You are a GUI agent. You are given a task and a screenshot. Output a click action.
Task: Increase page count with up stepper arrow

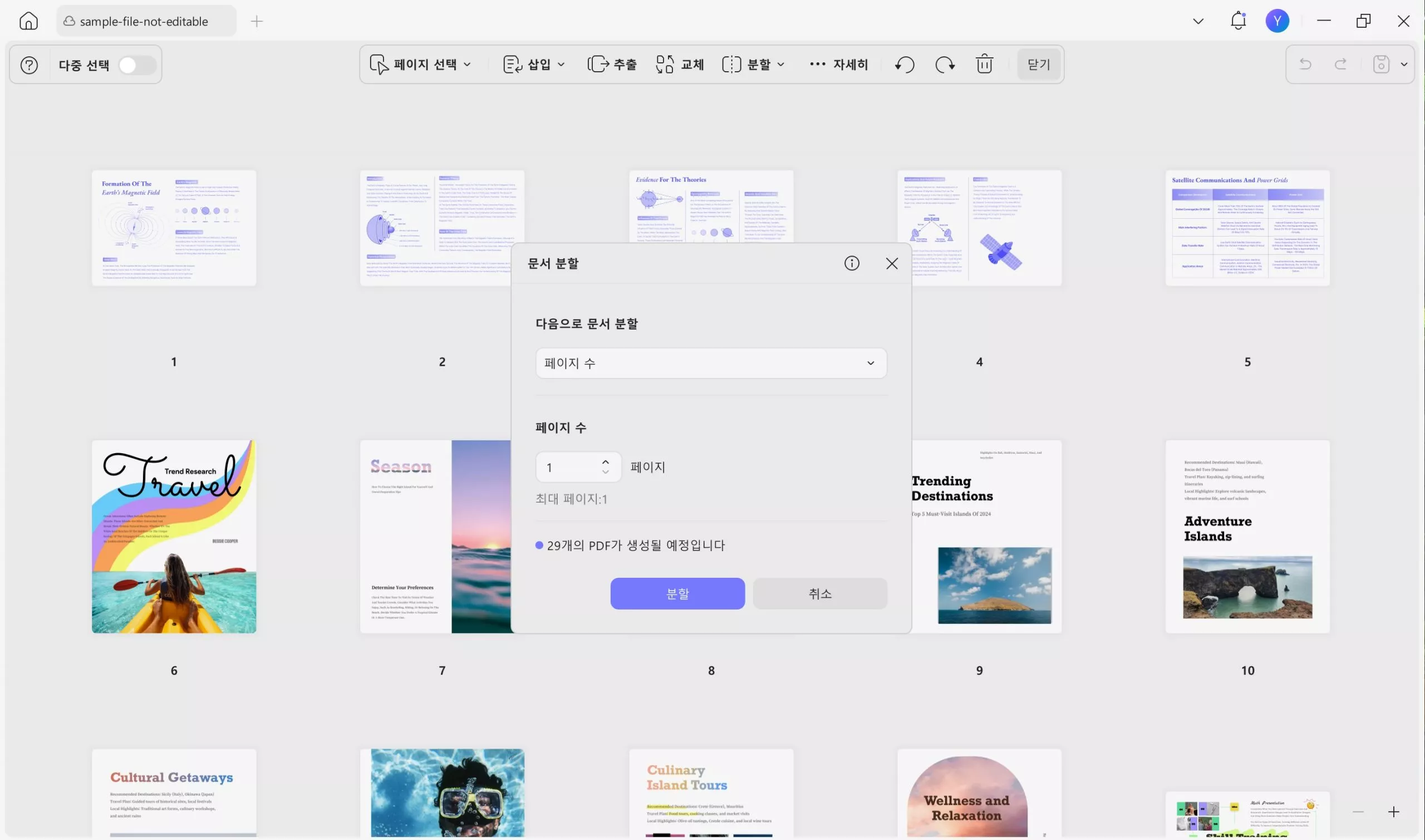[x=606, y=462]
